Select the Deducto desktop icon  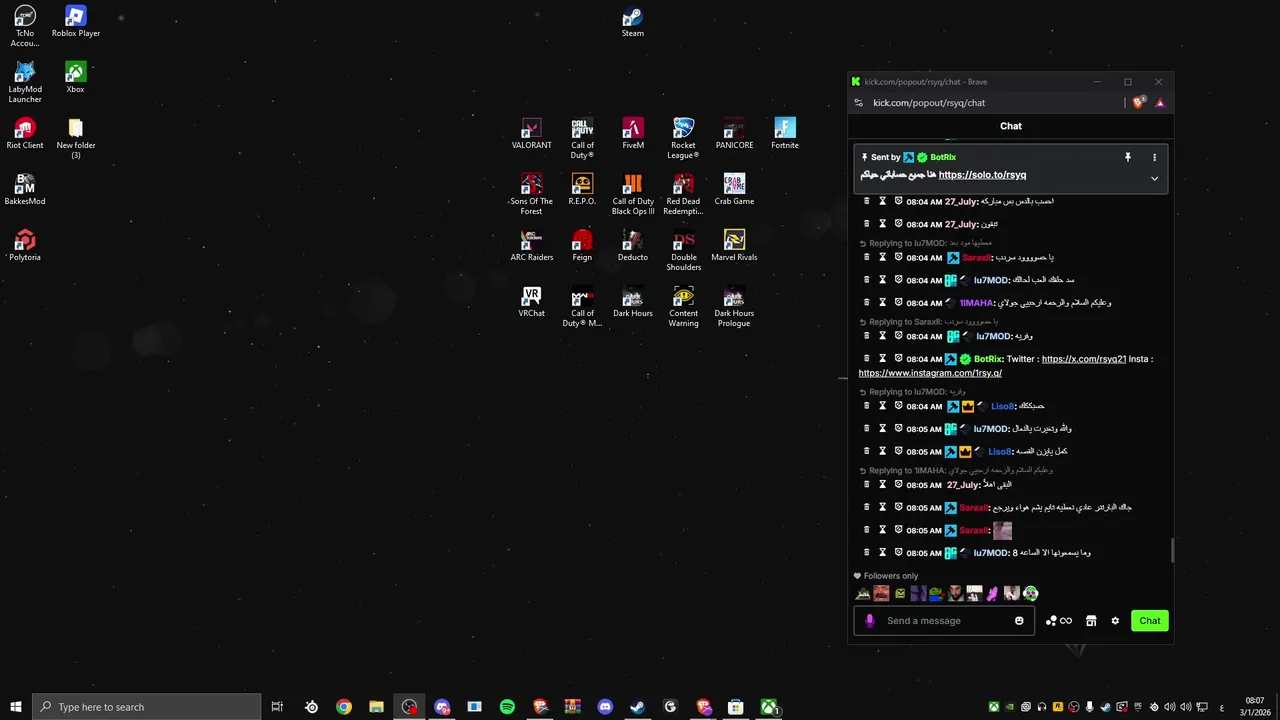point(633,246)
